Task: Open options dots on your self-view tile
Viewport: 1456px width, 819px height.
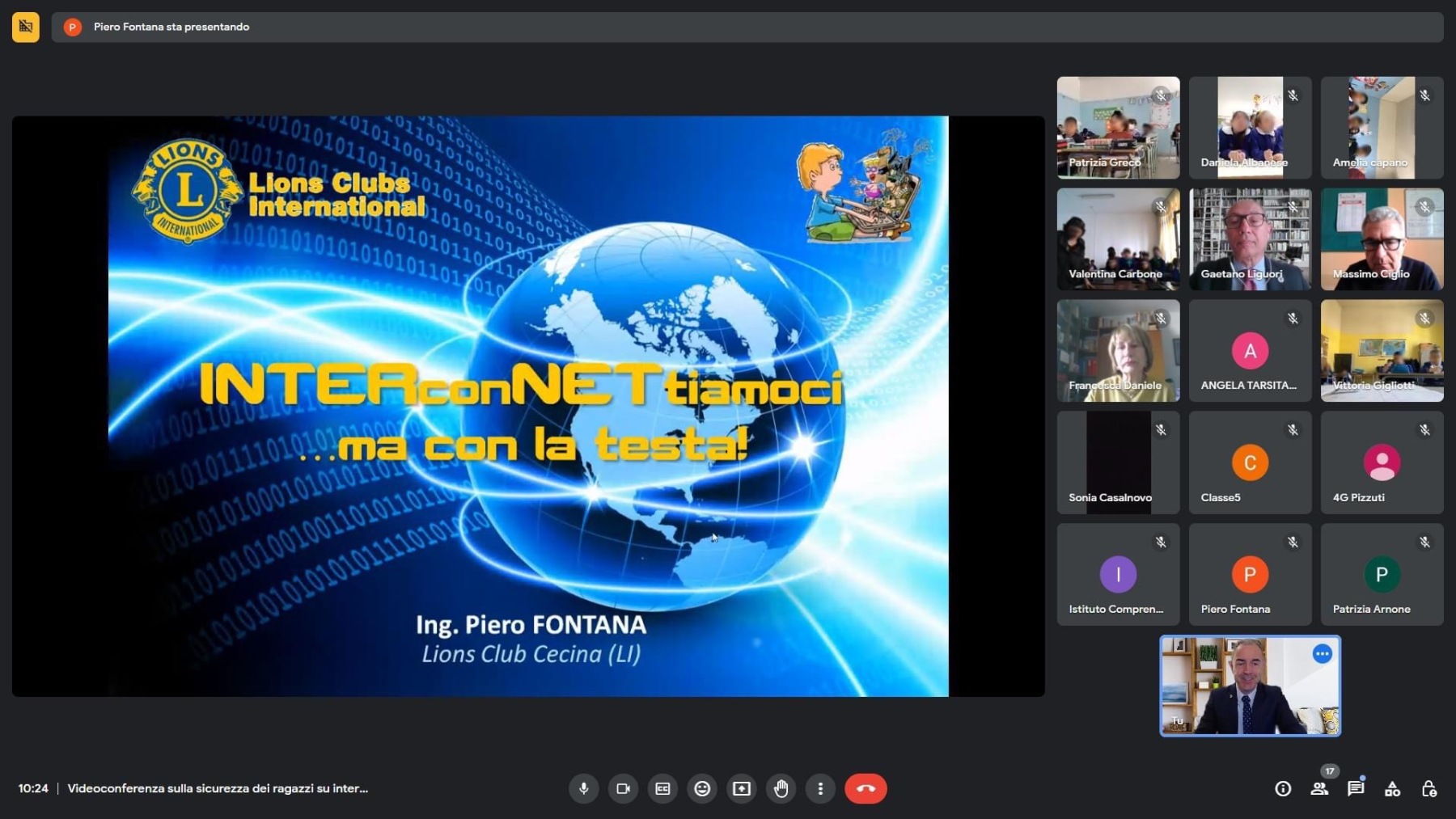Action: point(1322,653)
